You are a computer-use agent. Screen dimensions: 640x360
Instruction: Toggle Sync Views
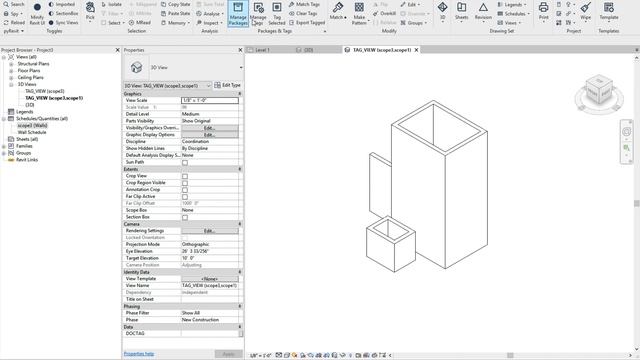tap(63, 23)
